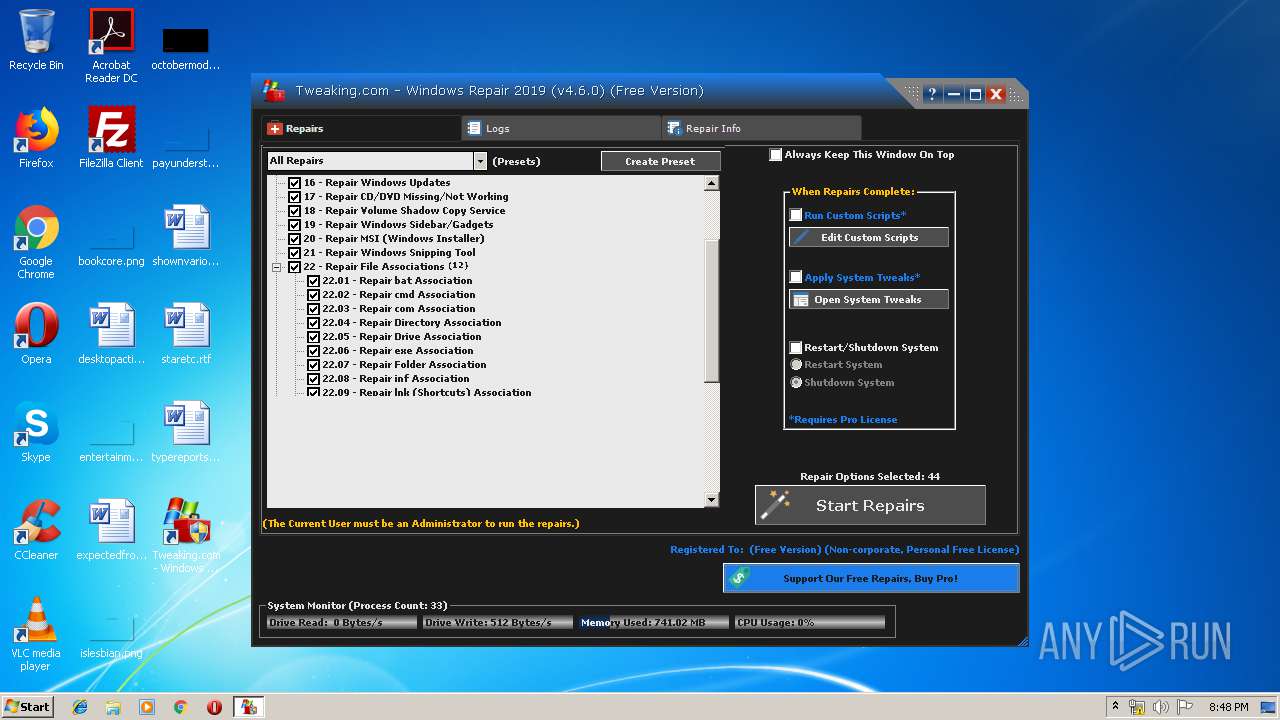Open Opera taskbar icon
Image resolution: width=1280 pixels, height=720 pixels.
tap(214, 707)
